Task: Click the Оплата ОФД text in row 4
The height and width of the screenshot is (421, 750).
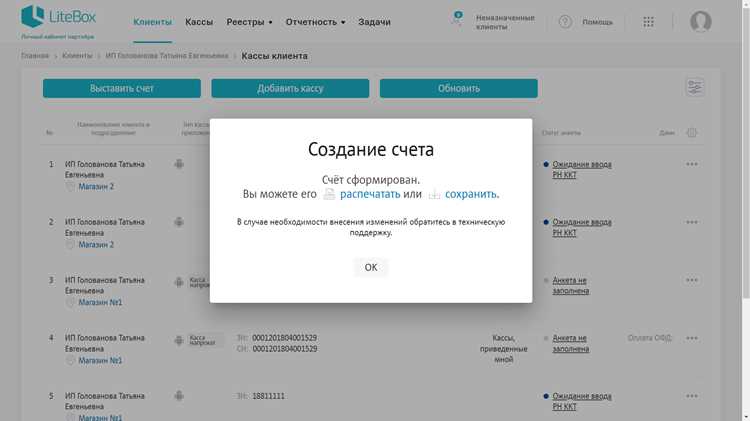Action: pyautogui.click(x=650, y=338)
